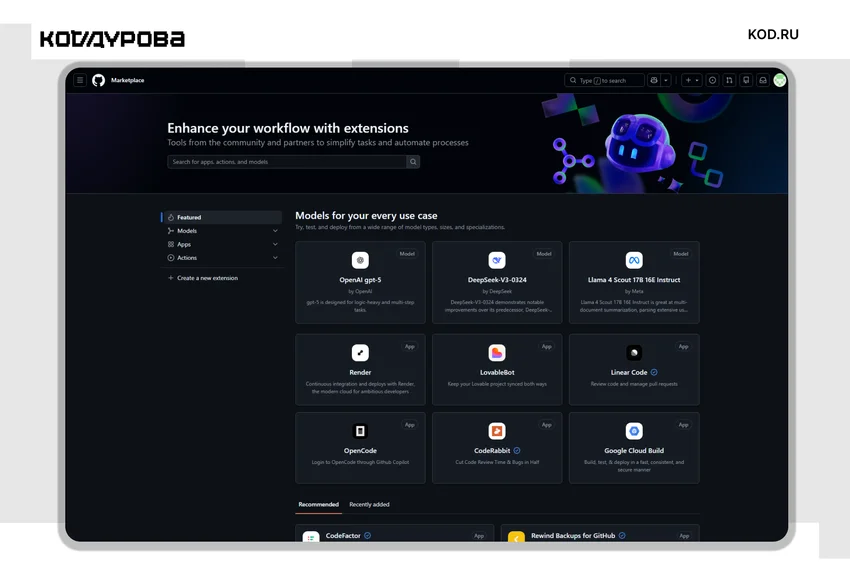
Task: Open 'Rewind Backups for GitHub' title
Action: tap(573, 536)
